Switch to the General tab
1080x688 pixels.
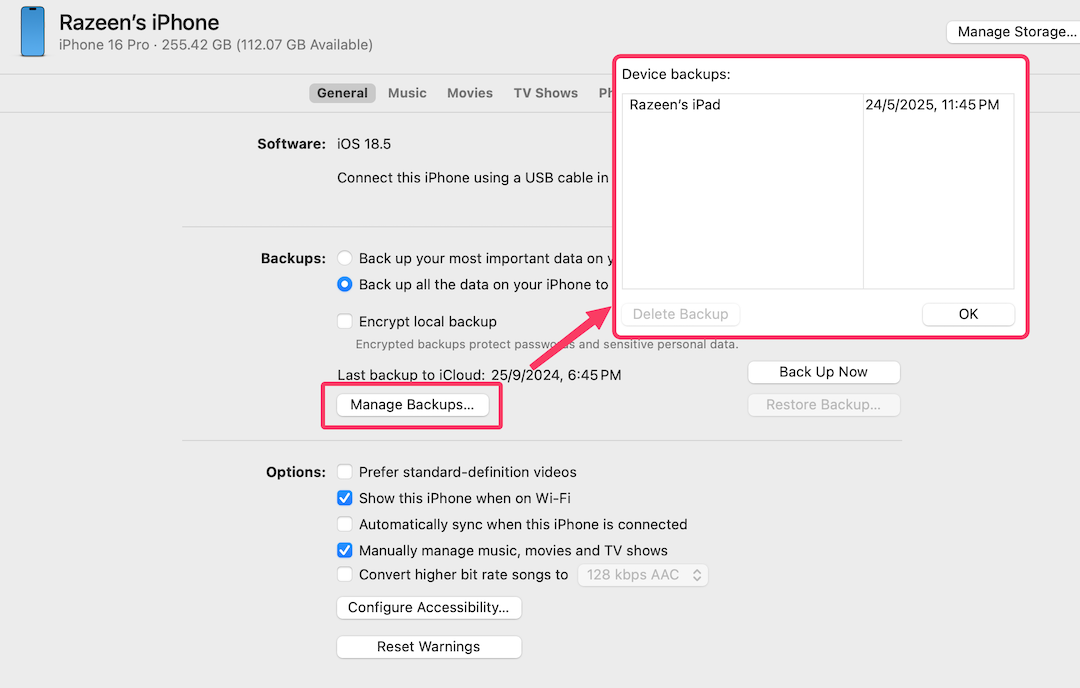342,93
